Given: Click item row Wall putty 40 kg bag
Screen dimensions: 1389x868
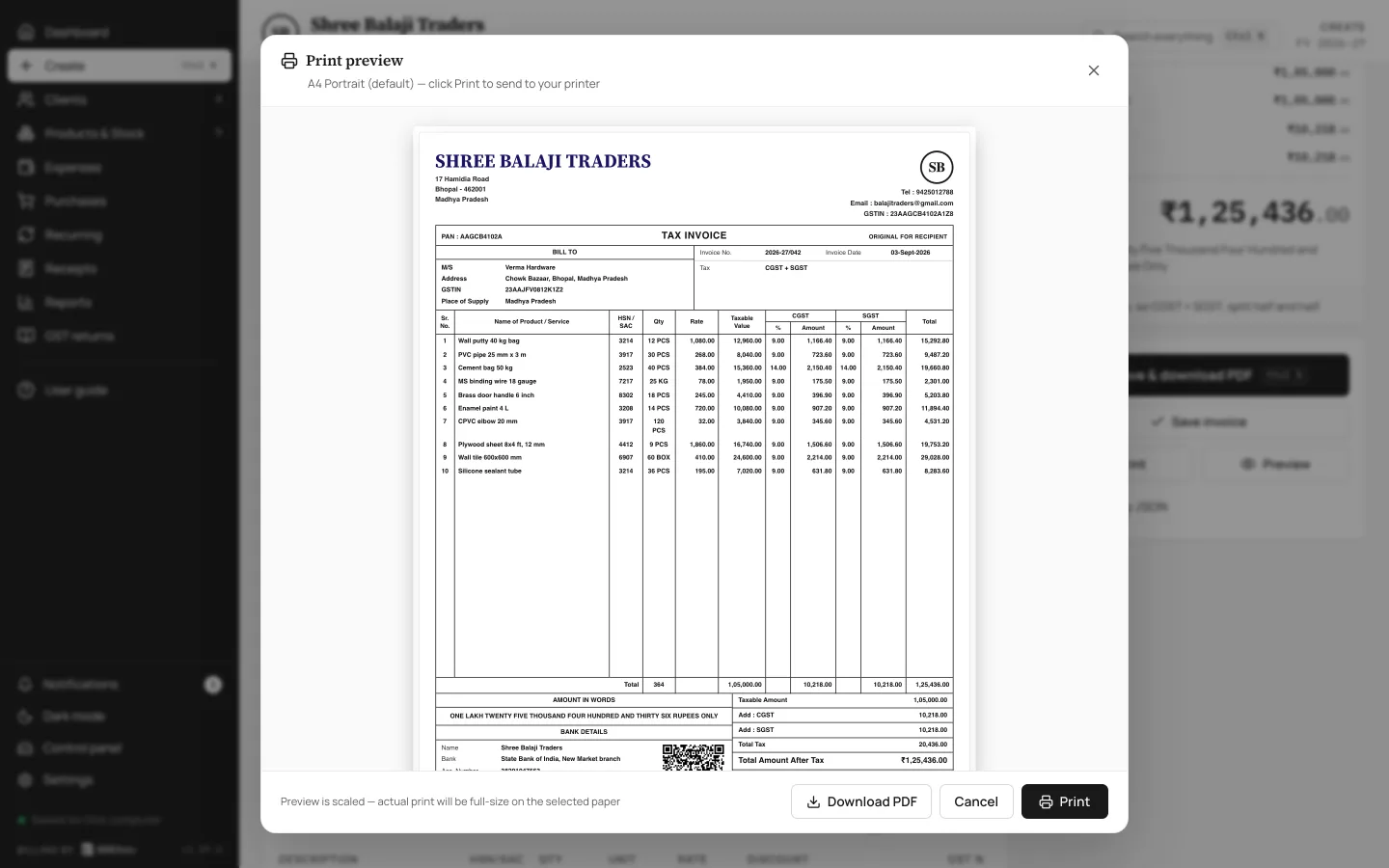Looking at the screenshot, I should click(694, 340).
